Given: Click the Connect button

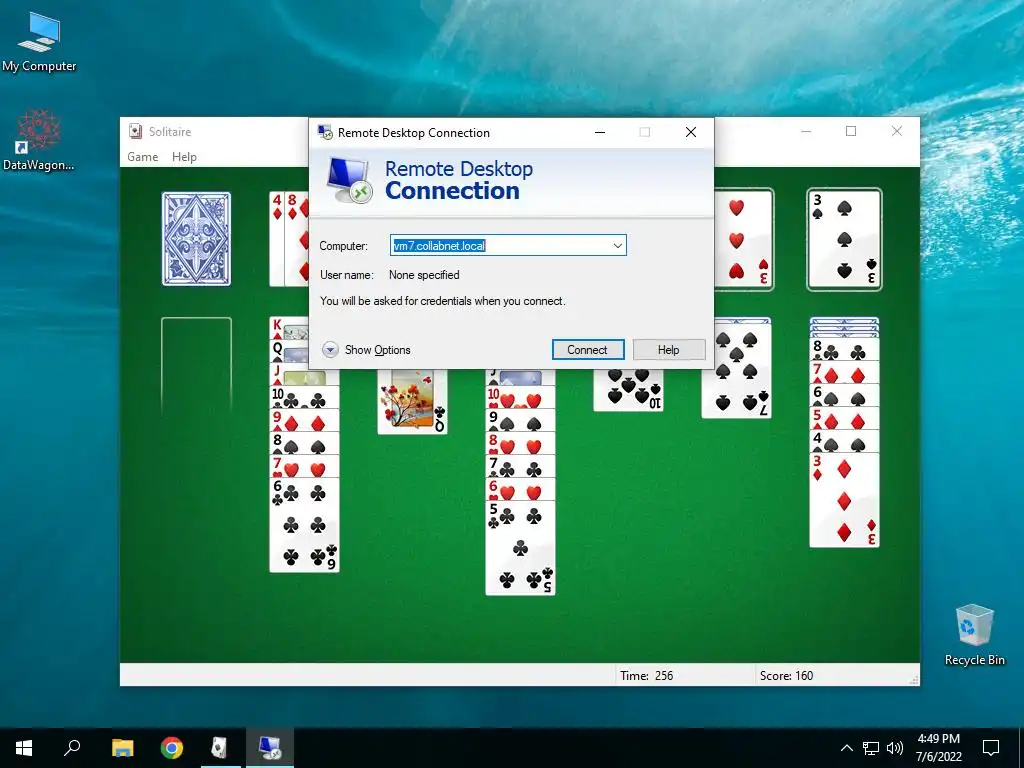Looking at the screenshot, I should pyautogui.click(x=588, y=349).
